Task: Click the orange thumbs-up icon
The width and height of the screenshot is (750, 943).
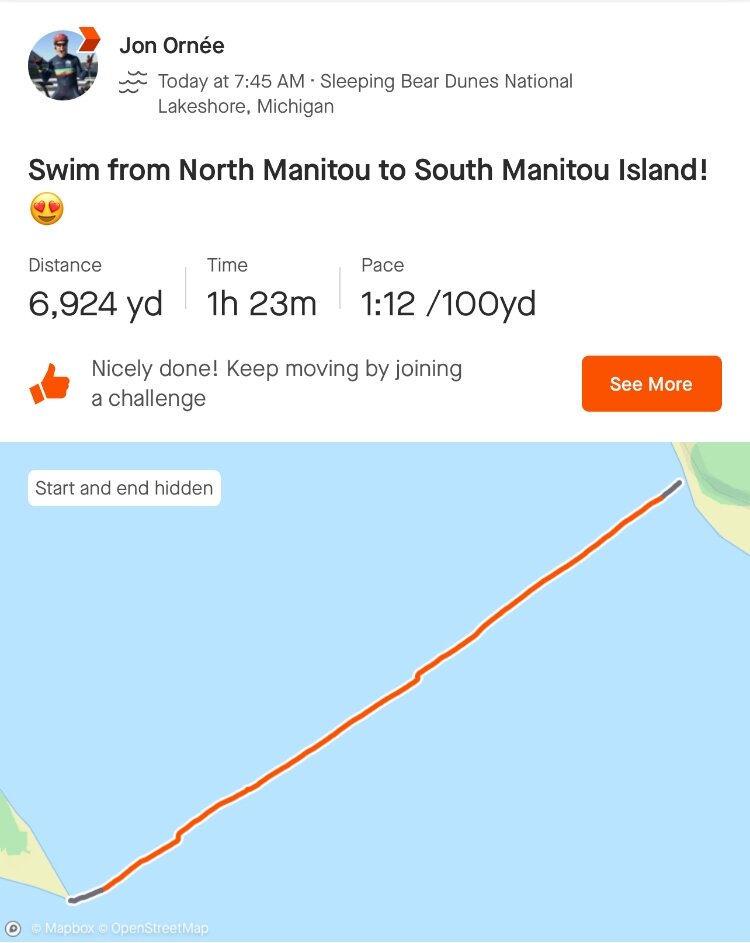Action: click(50, 384)
